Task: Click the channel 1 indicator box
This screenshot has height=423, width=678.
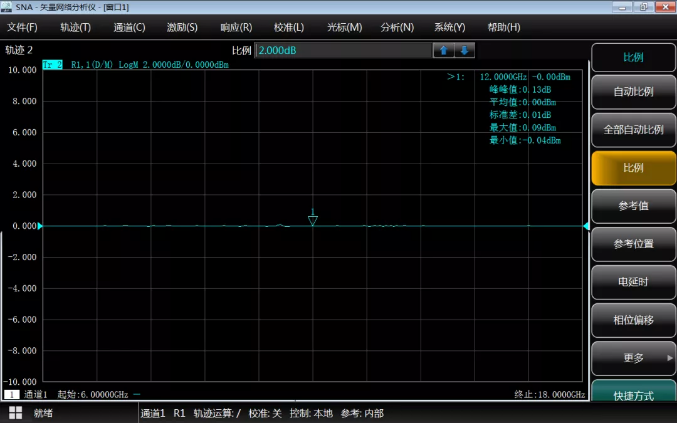Action: pos(13,395)
